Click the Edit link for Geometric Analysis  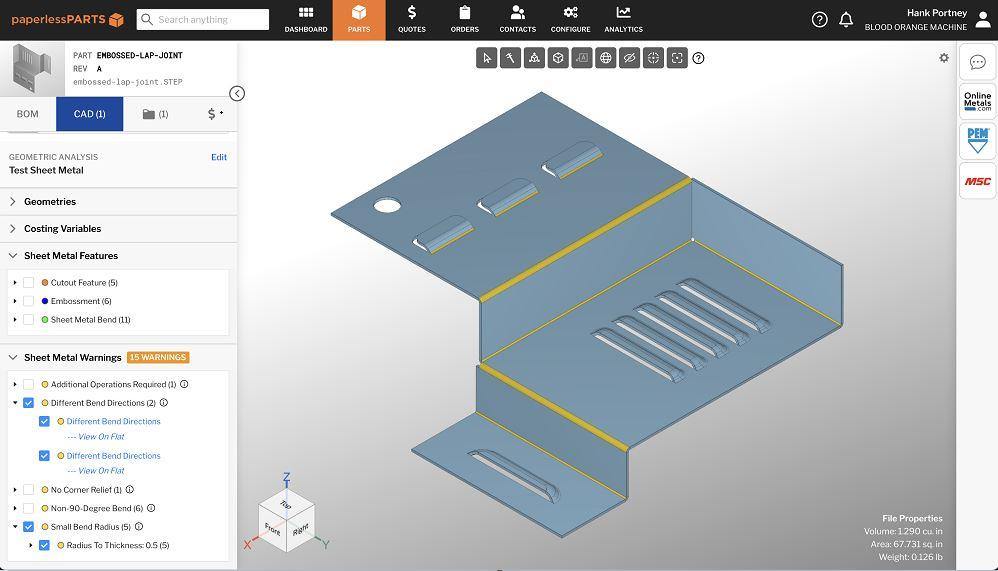[x=219, y=157]
